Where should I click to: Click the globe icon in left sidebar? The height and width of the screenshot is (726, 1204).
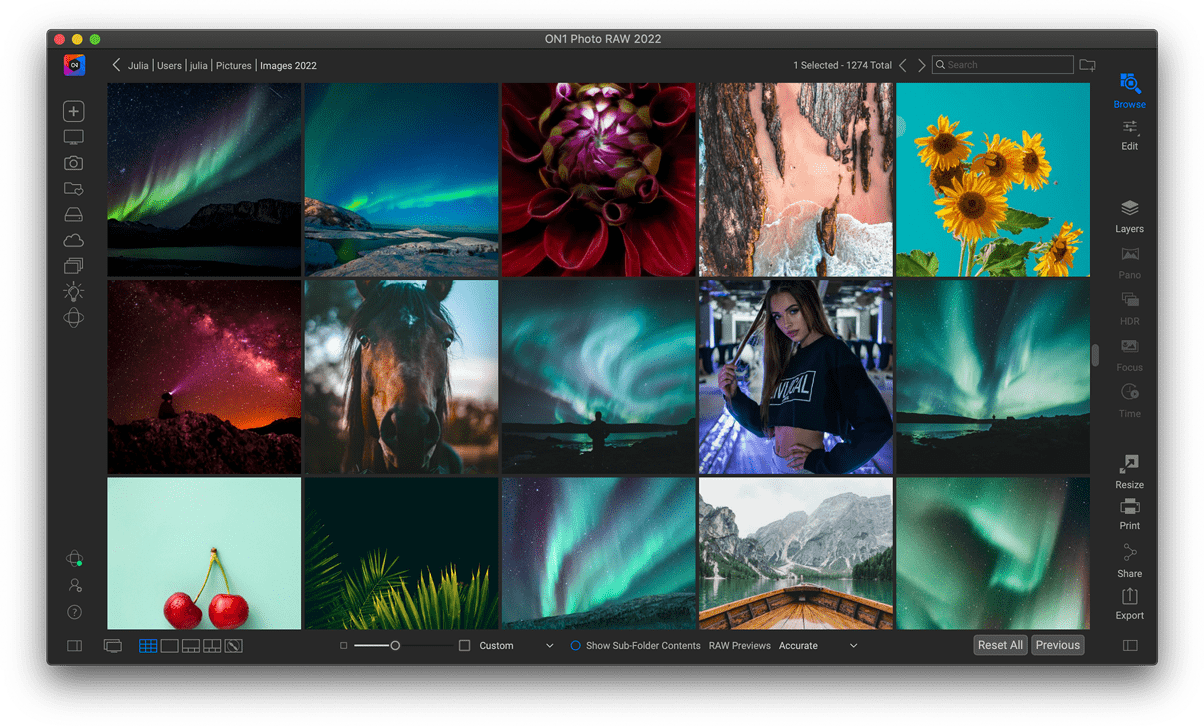[73, 318]
